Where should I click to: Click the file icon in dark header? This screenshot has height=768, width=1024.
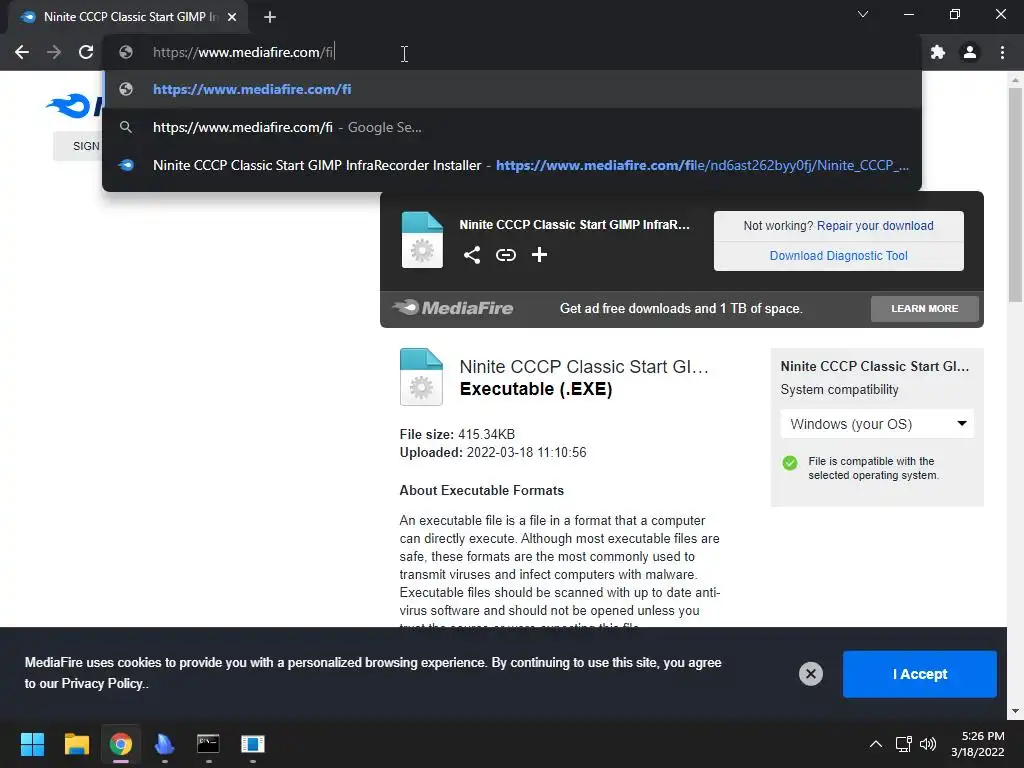(x=422, y=240)
